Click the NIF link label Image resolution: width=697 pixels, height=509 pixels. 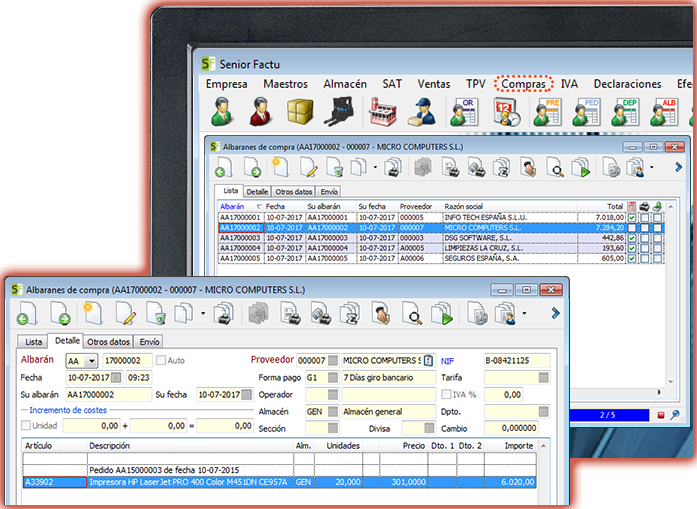point(447,361)
